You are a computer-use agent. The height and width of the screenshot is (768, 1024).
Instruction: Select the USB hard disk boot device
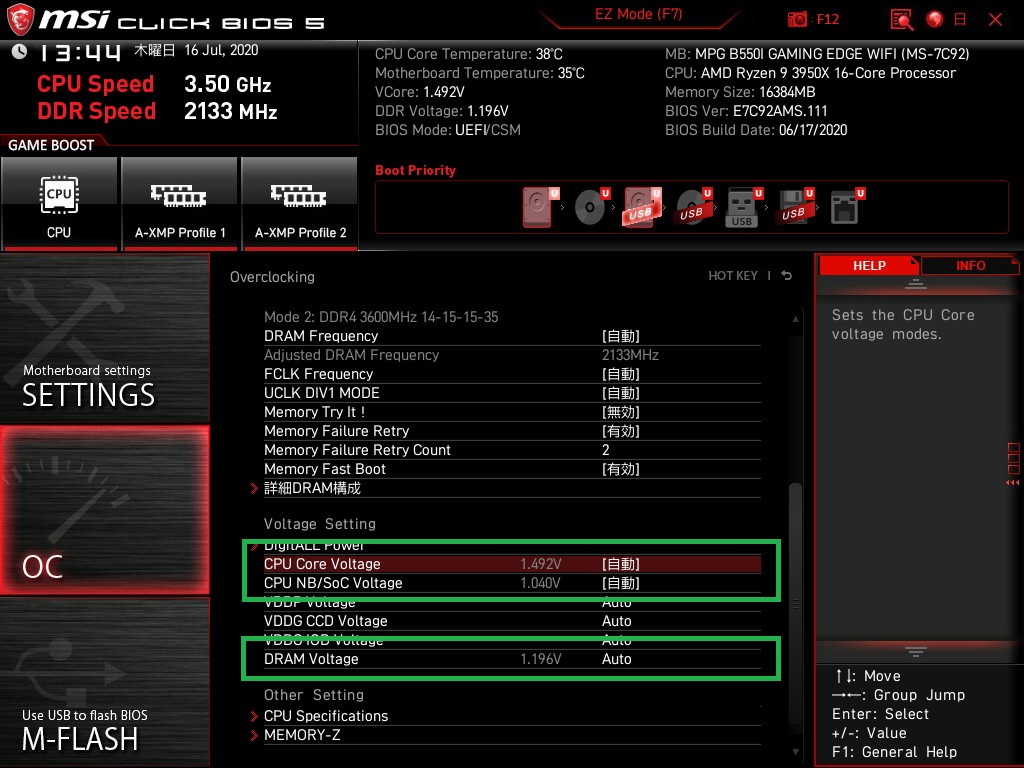coord(642,207)
